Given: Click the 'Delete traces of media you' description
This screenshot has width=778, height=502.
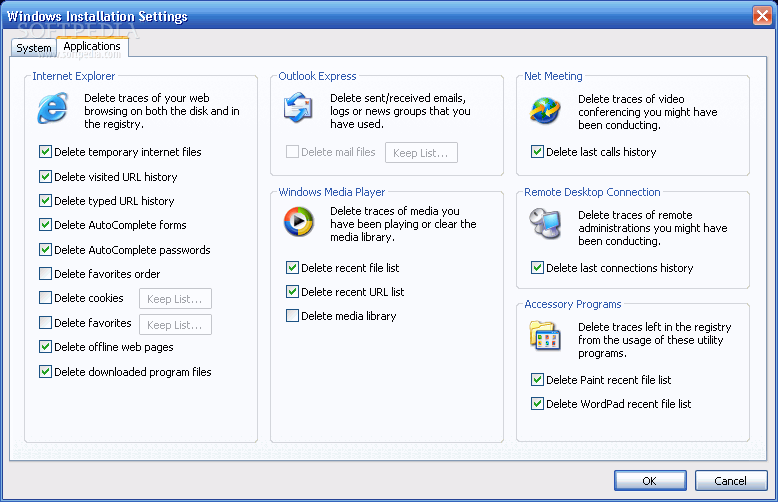Looking at the screenshot, I should 403,224.
